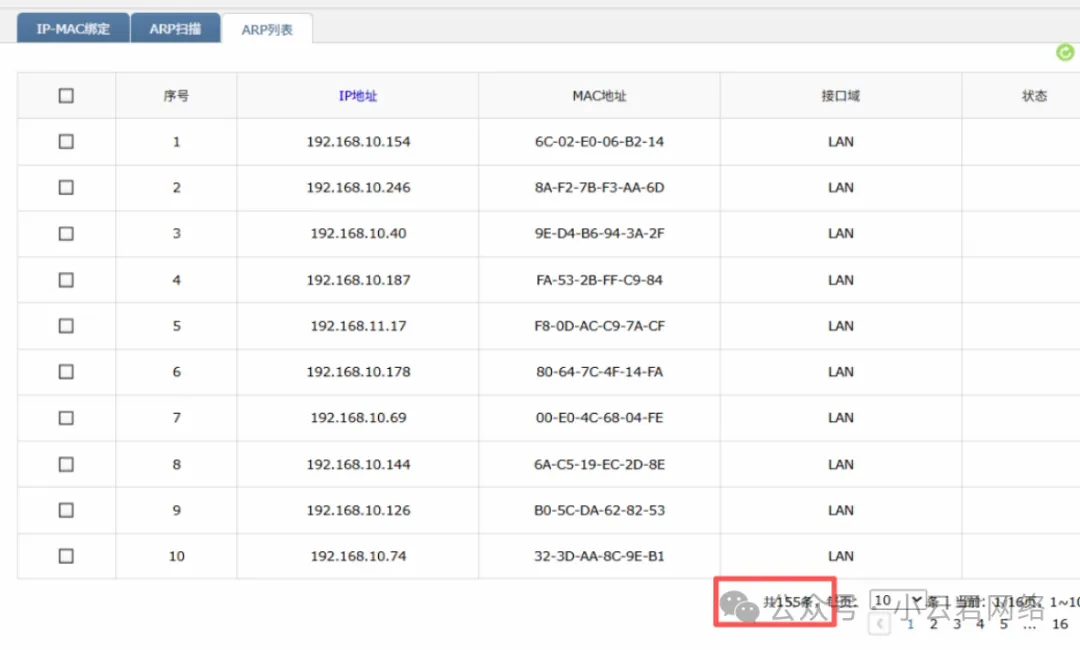Click the 接口域 column header
The height and width of the screenshot is (650, 1080).
840,96
